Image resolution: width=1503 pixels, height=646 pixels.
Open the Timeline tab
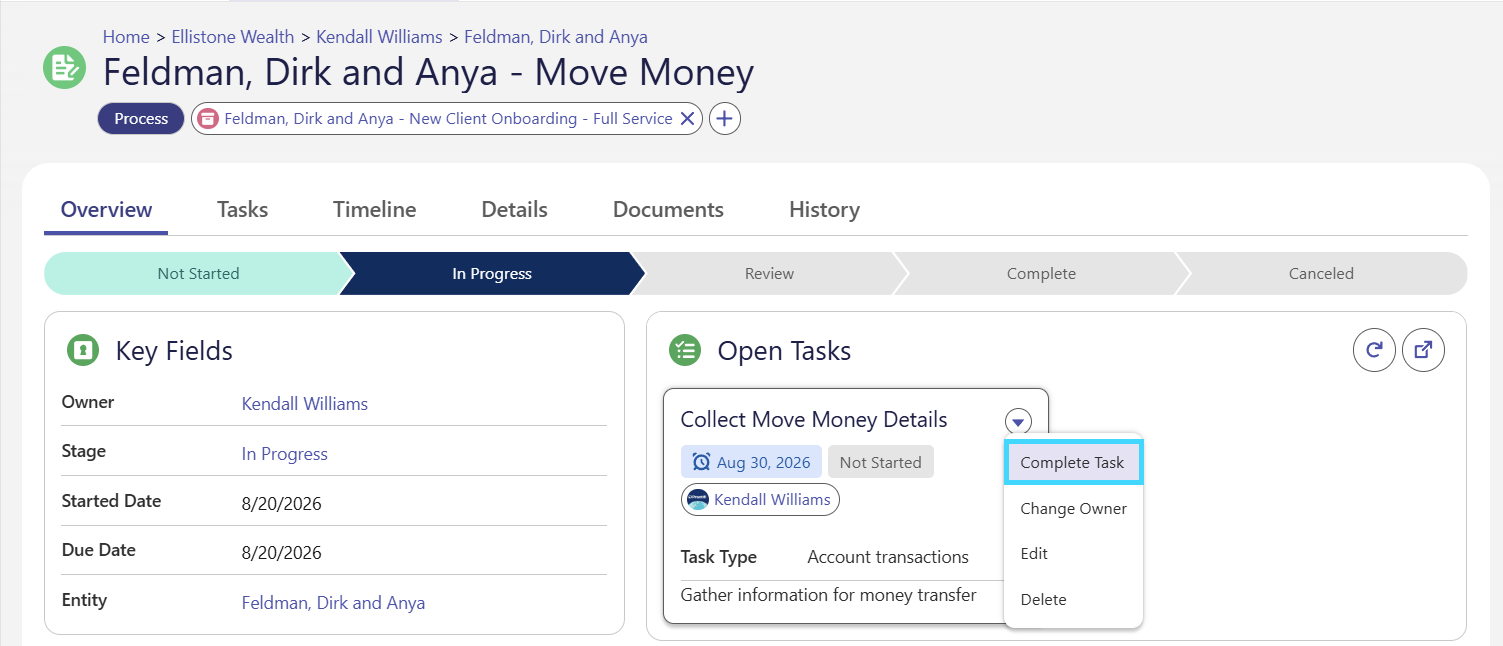374,210
